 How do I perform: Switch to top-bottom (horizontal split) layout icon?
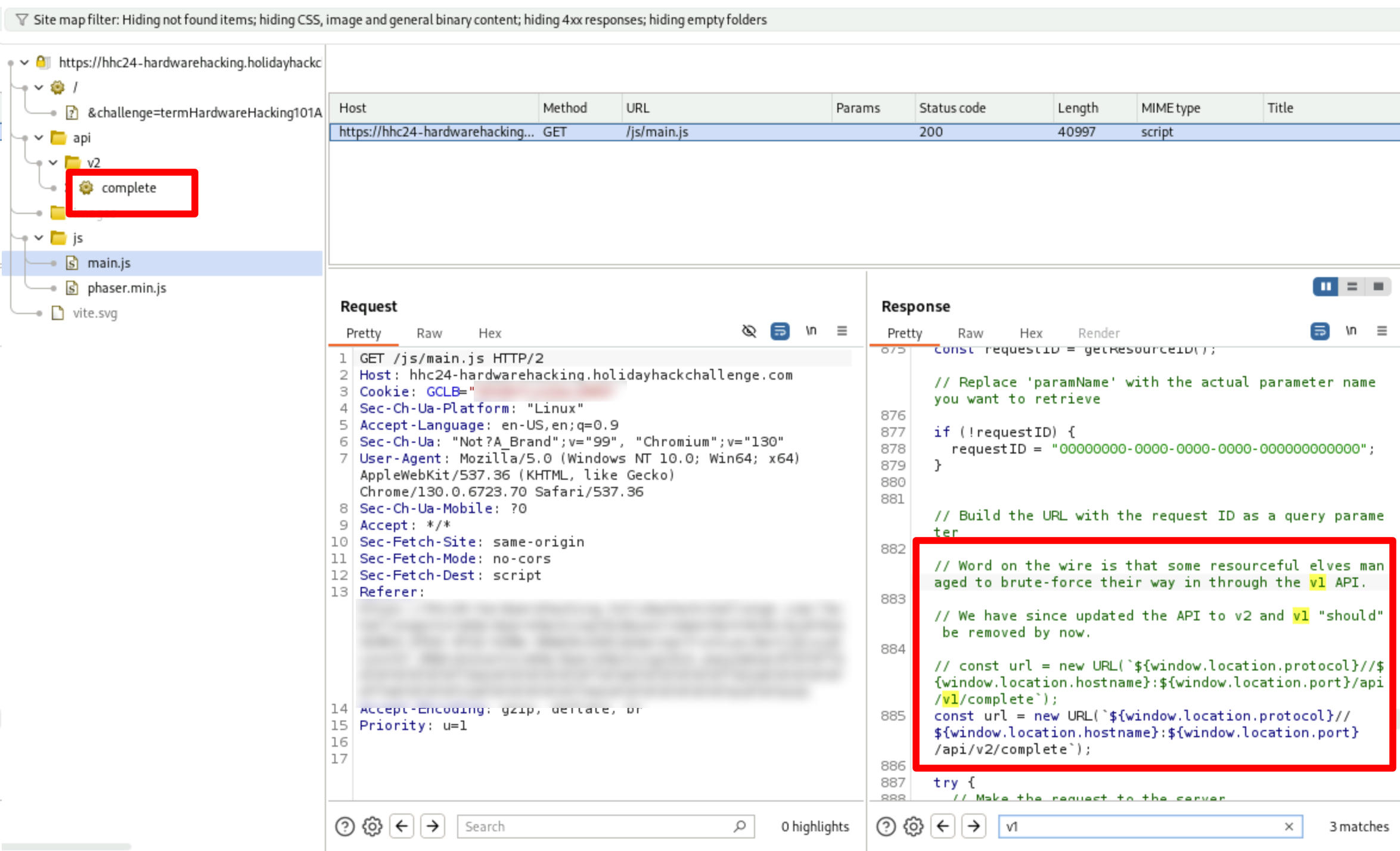[1352, 287]
